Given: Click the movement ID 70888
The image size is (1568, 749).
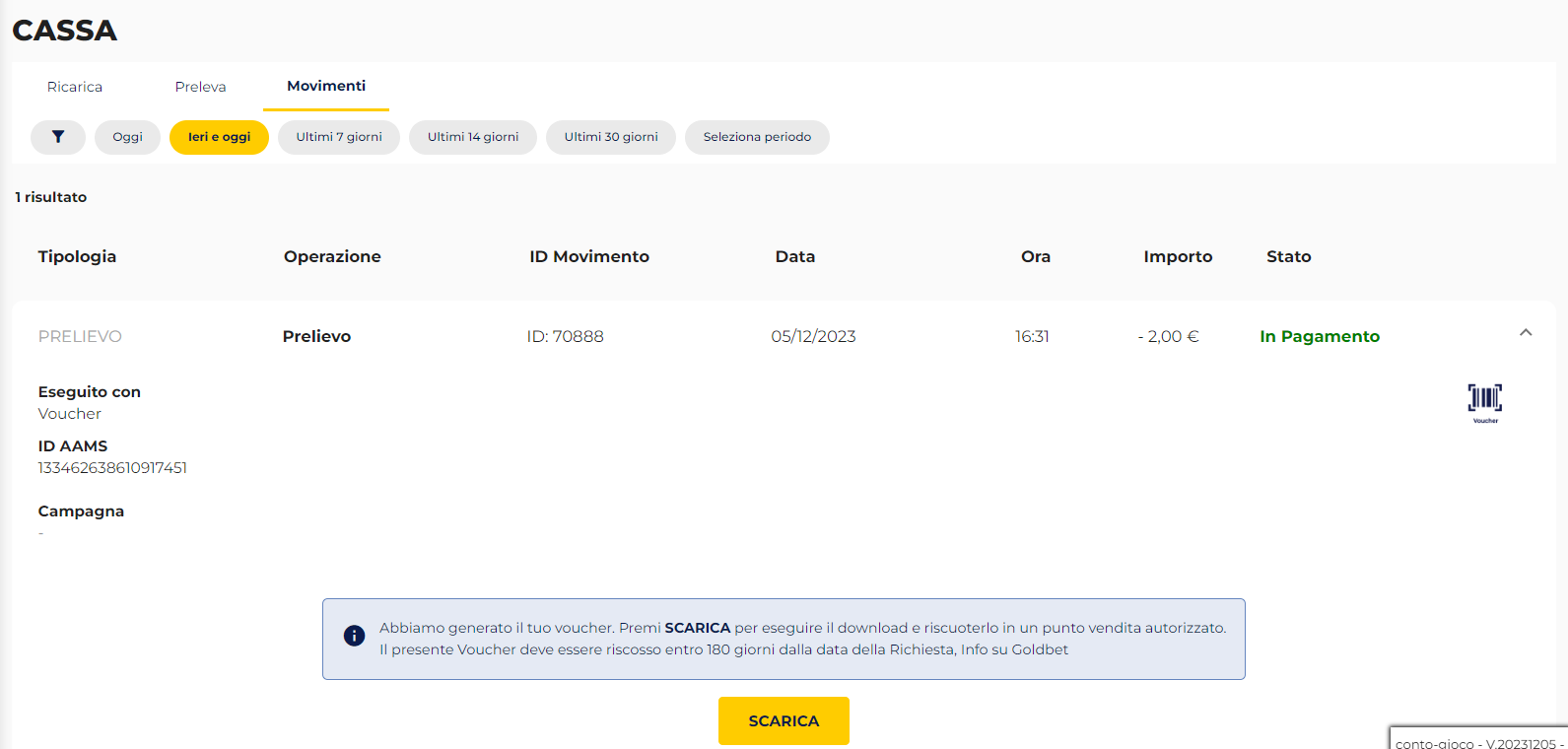Looking at the screenshot, I should (x=565, y=336).
